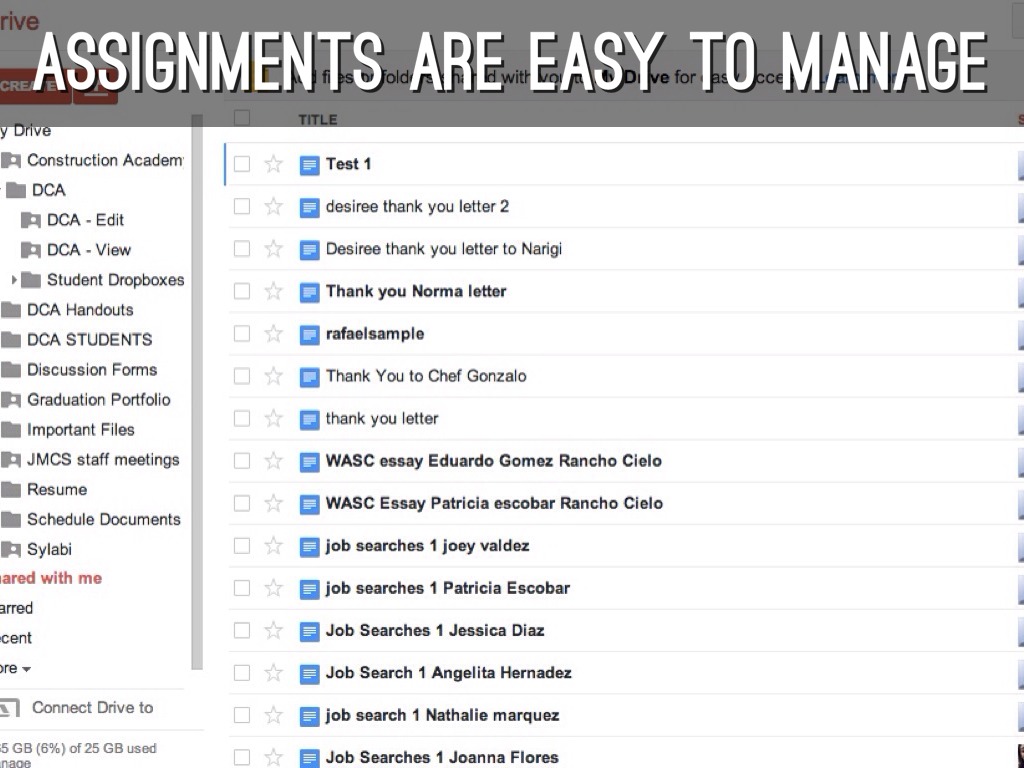This screenshot has width=1024, height=768.
Task: Click the Student Dropboxes folder icon
Action: click(x=31, y=280)
